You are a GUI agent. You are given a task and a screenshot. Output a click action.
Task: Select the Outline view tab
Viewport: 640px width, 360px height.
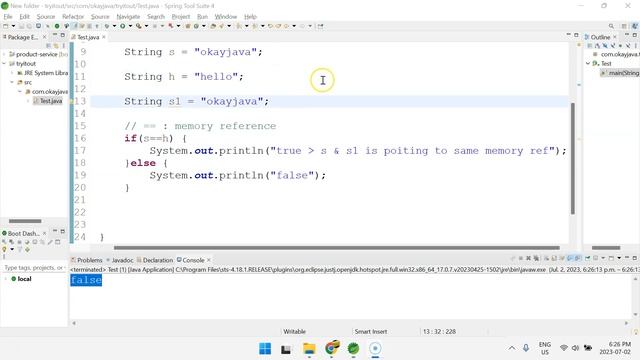pos(600,37)
